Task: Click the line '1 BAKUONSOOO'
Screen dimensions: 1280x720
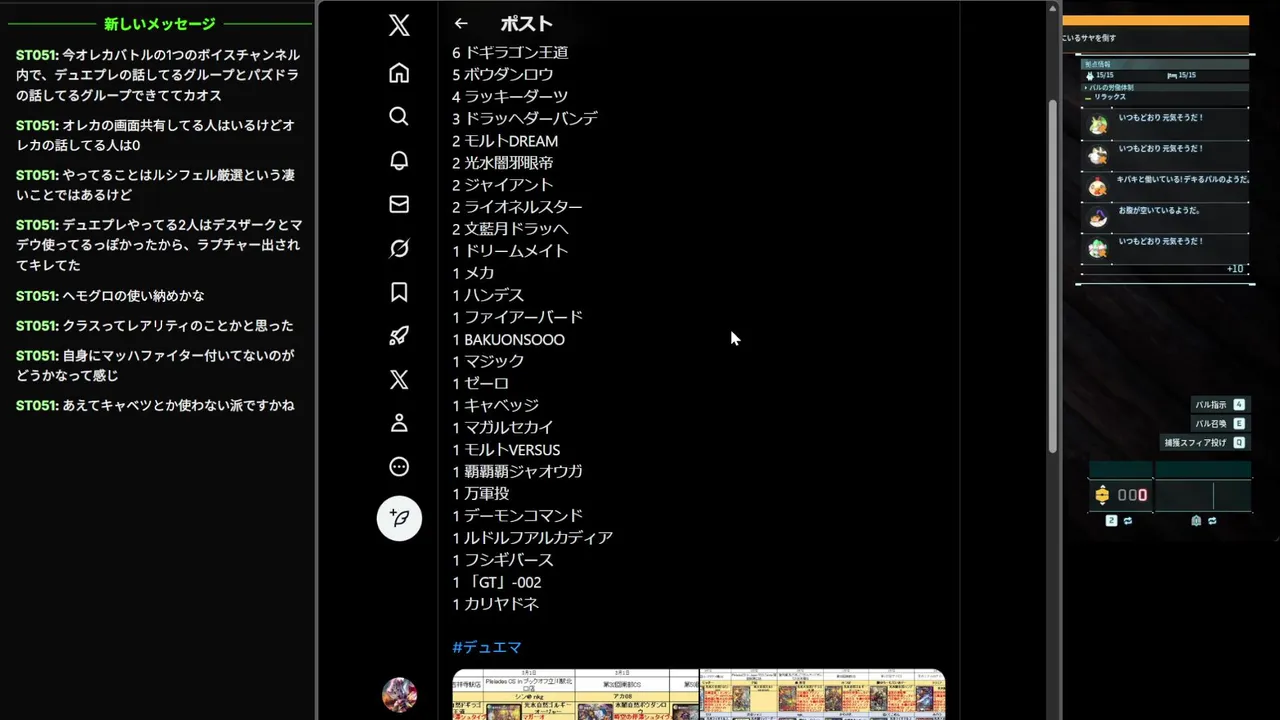Action: [x=508, y=339]
